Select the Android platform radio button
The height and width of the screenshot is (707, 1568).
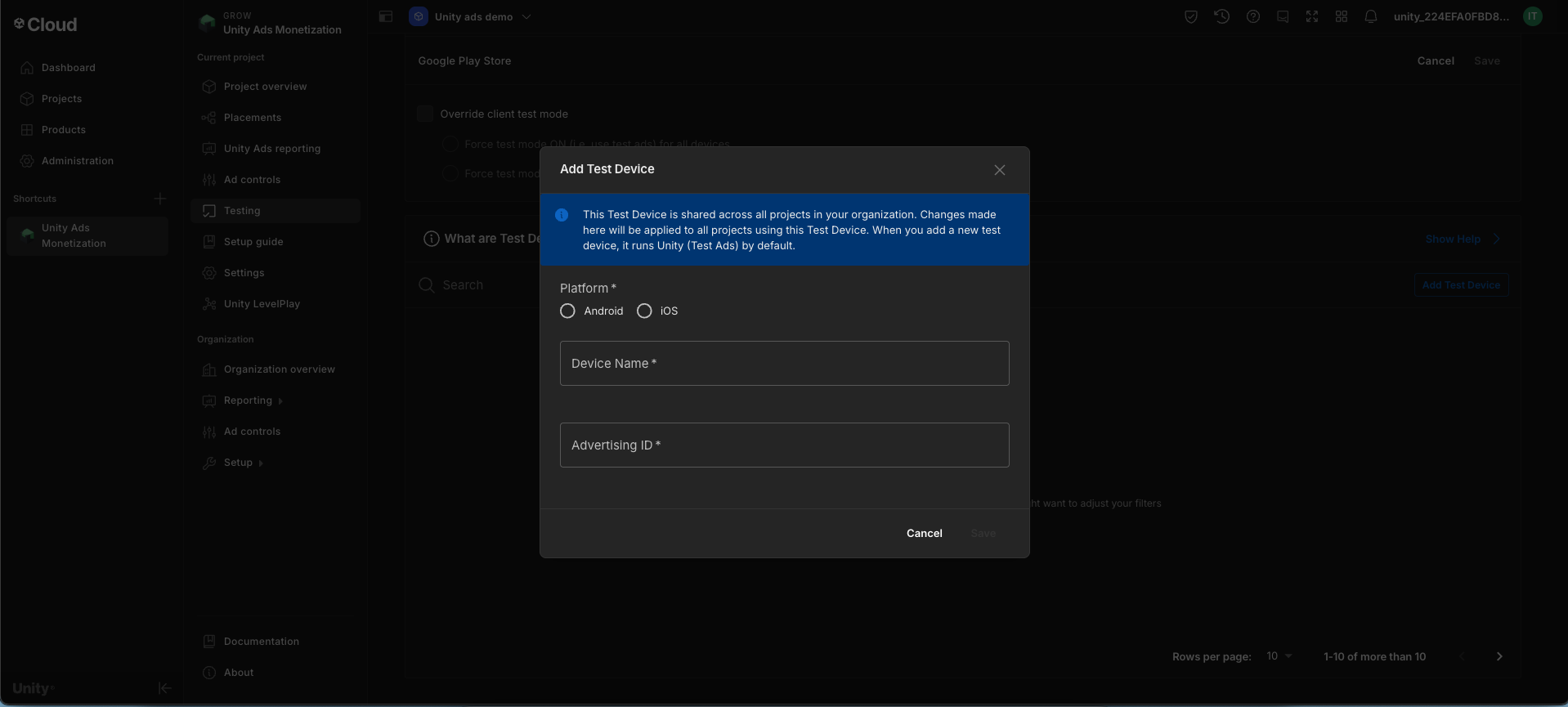click(x=567, y=311)
